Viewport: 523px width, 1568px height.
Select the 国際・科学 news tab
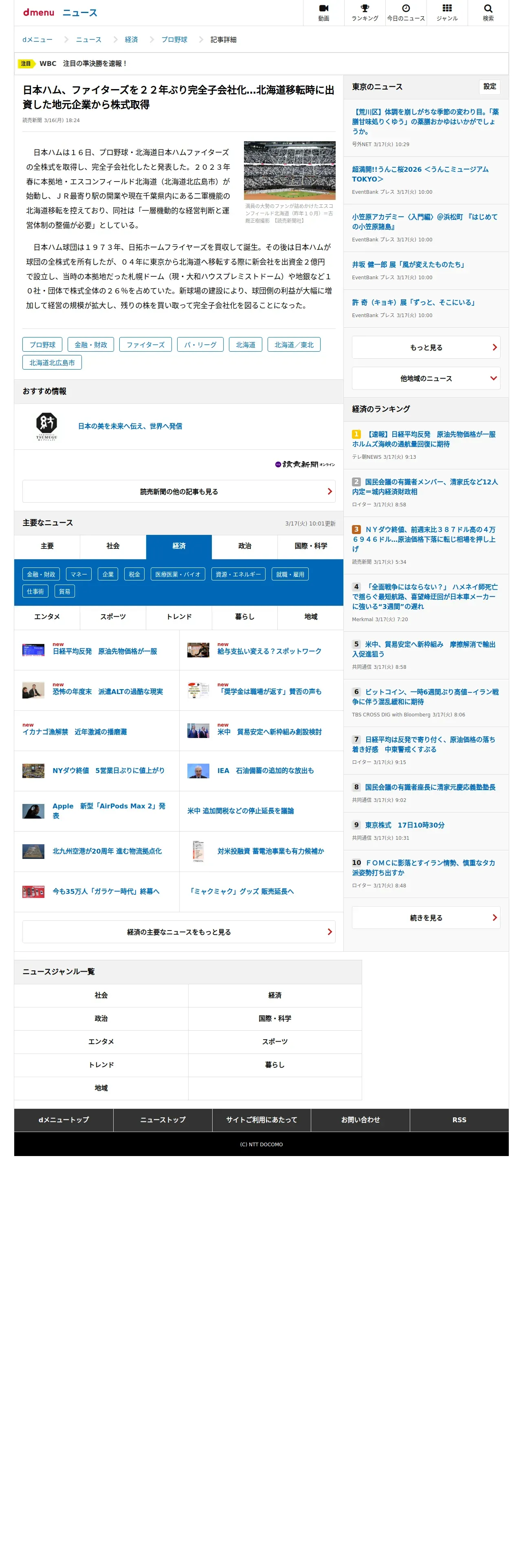coord(310,547)
